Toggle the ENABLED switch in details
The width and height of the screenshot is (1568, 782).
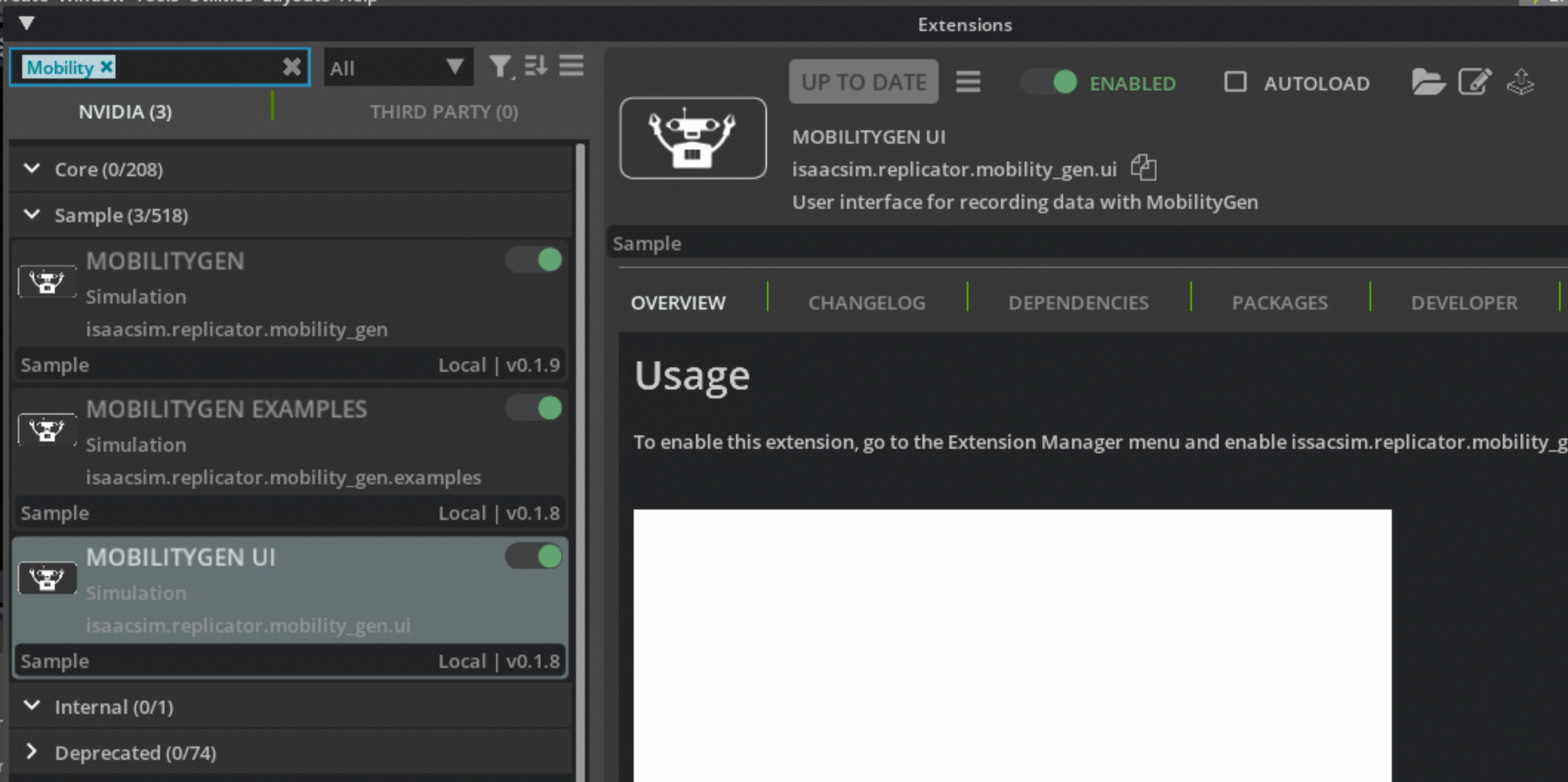pos(1050,82)
